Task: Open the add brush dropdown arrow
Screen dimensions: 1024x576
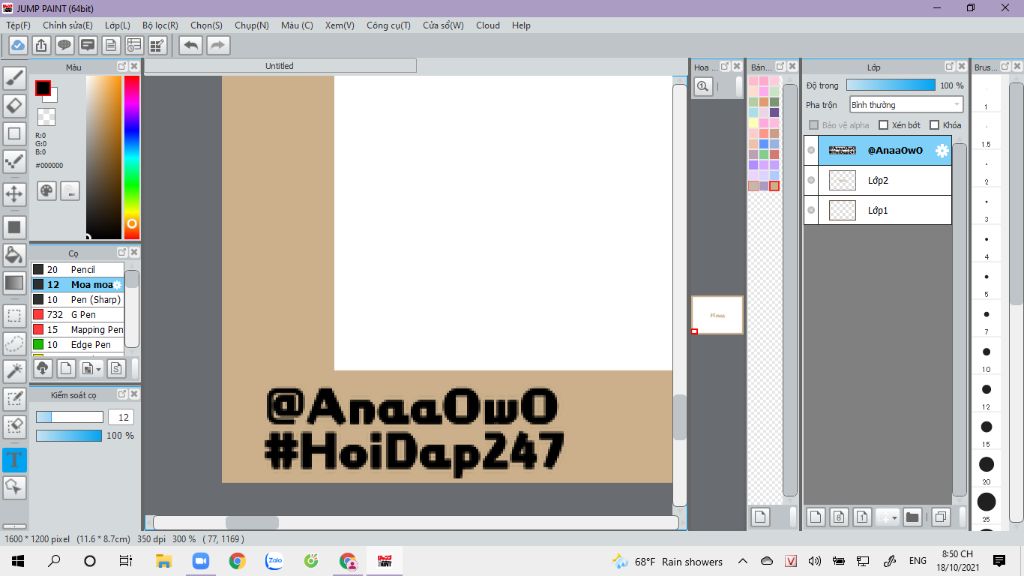Action: point(99,369)
